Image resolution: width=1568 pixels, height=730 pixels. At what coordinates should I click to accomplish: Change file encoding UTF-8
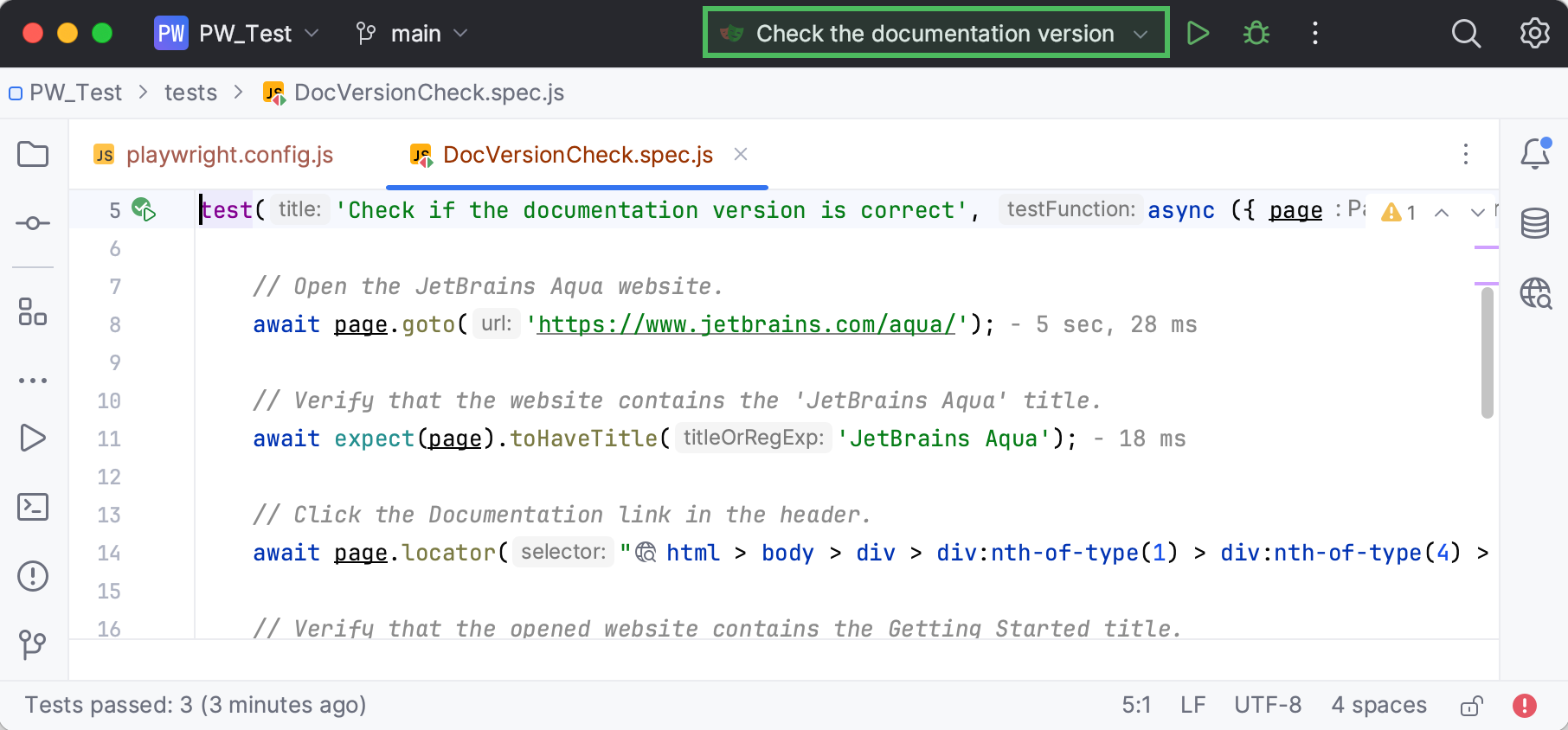coord(1268,705)
